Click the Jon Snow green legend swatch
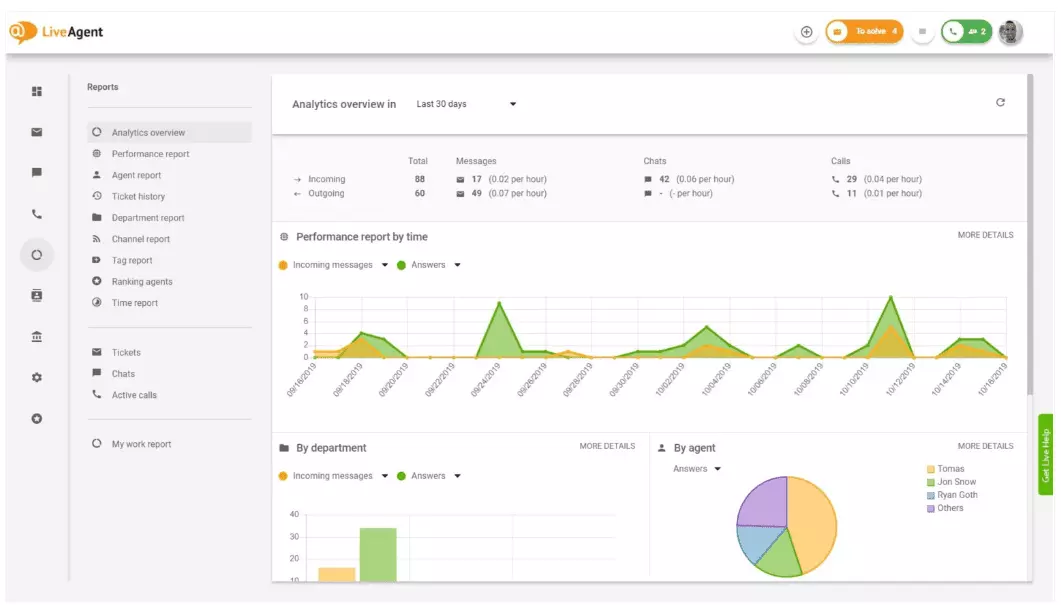 pos(930,481)
